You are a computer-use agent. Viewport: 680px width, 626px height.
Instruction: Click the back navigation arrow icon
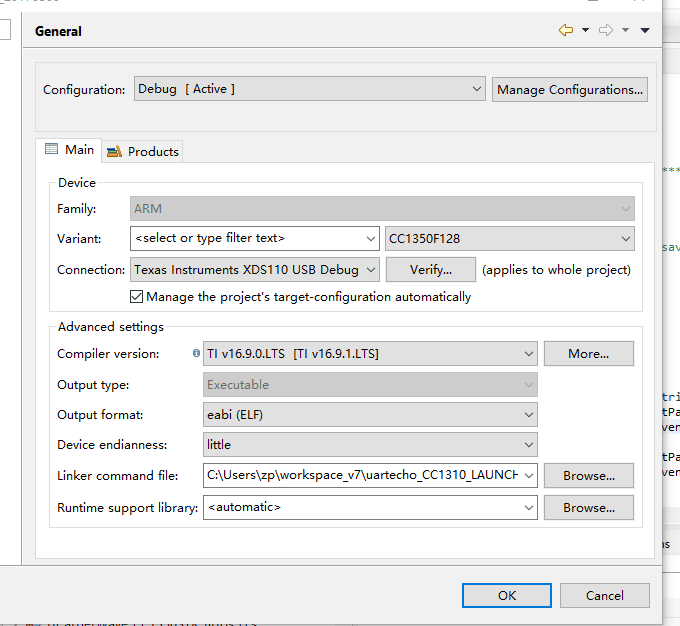coord(566,30)
